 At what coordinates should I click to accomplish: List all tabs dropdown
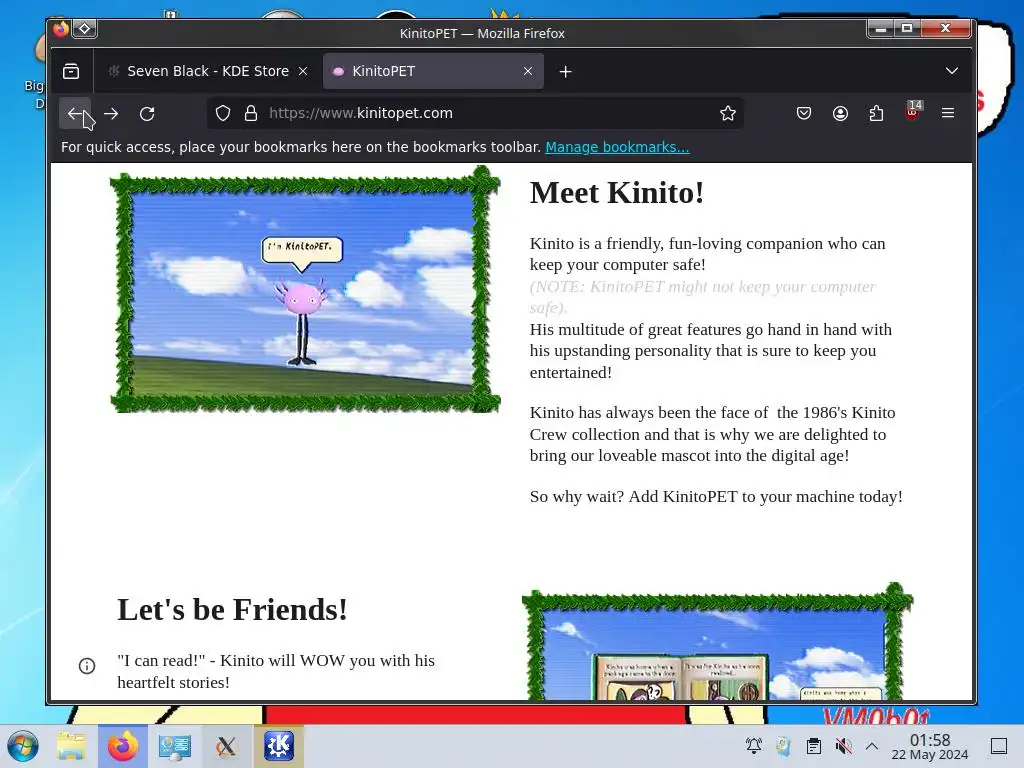952,71
